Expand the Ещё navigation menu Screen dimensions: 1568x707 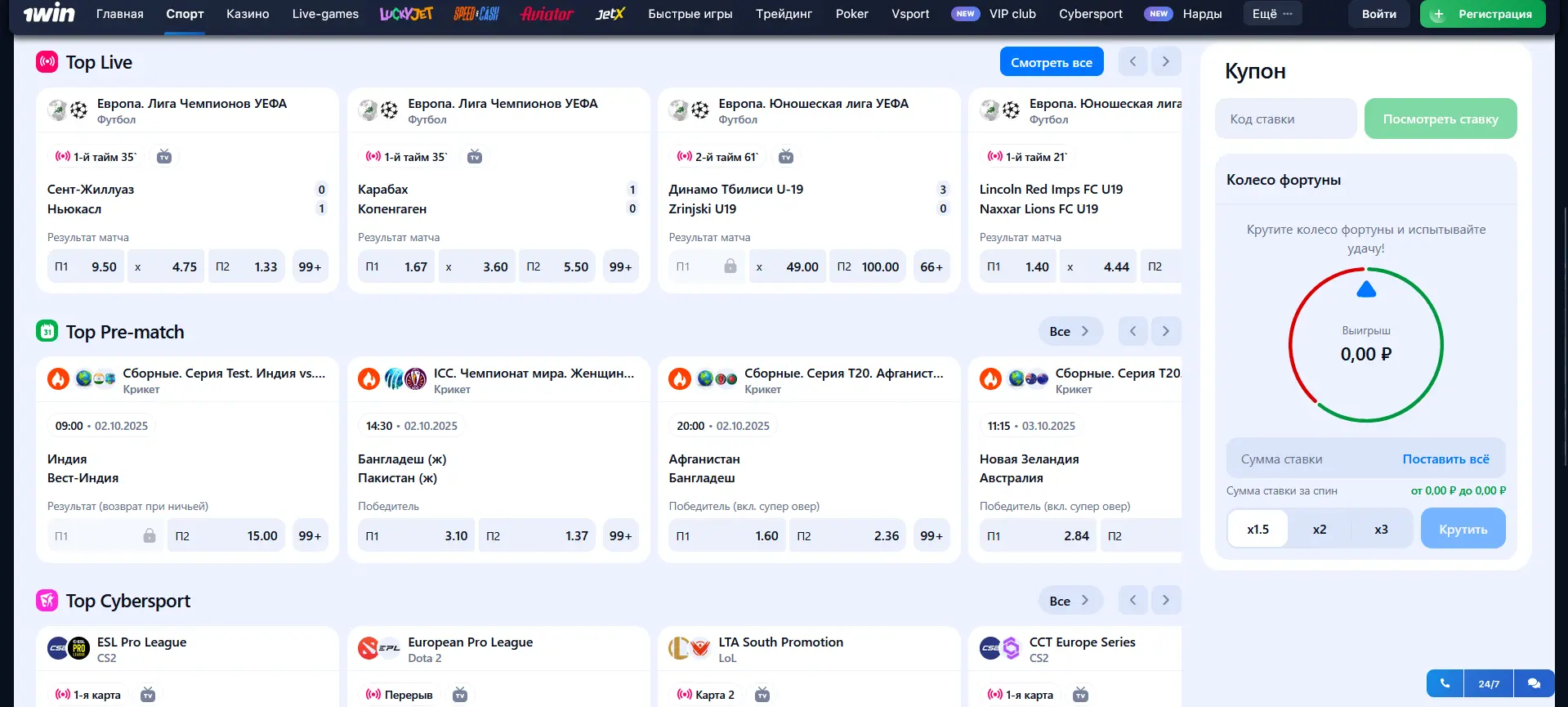pos(1271,14)
